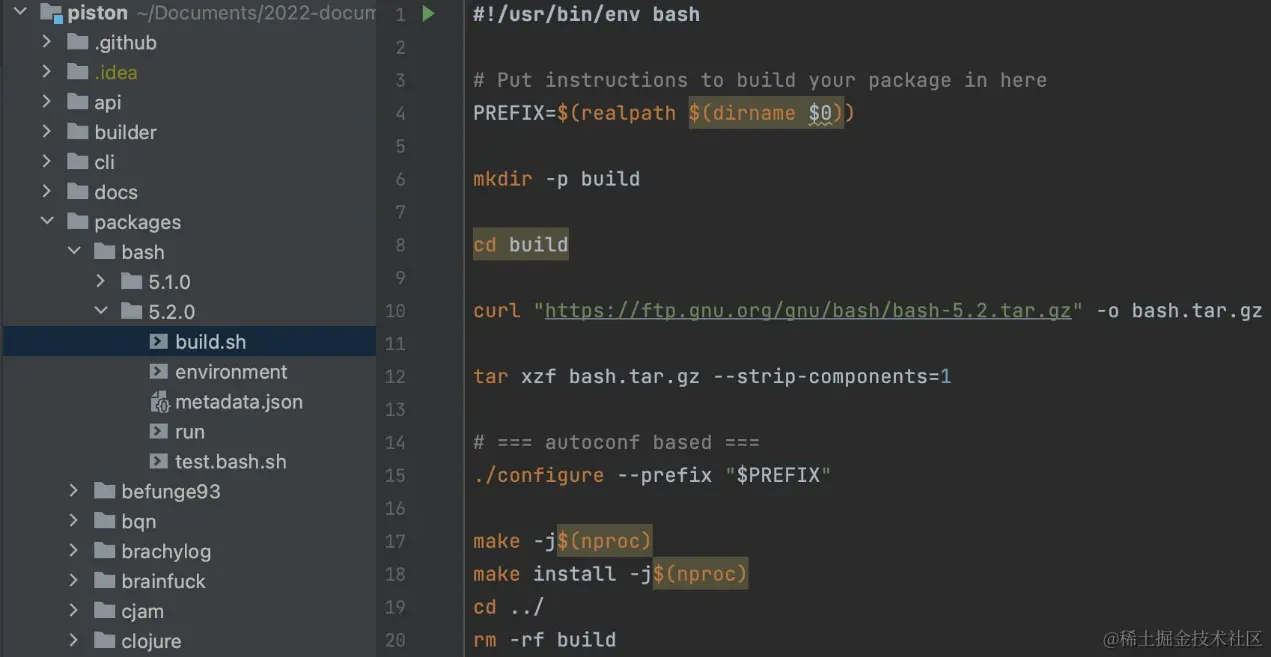The height and width of the screenshot is (657, 1271).
Task: Expand the .idea folder arrow
Action: tap(46, 72)
